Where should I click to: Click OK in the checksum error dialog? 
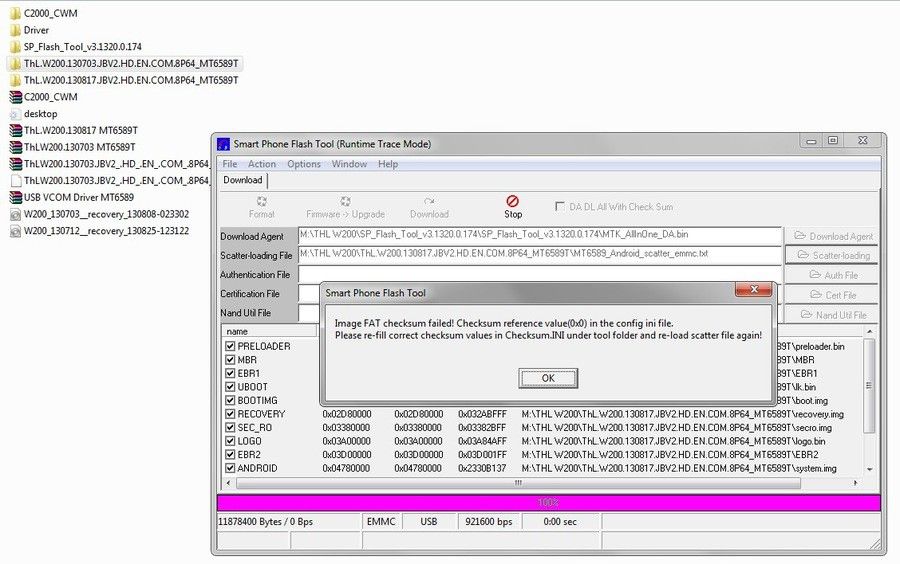548,378
